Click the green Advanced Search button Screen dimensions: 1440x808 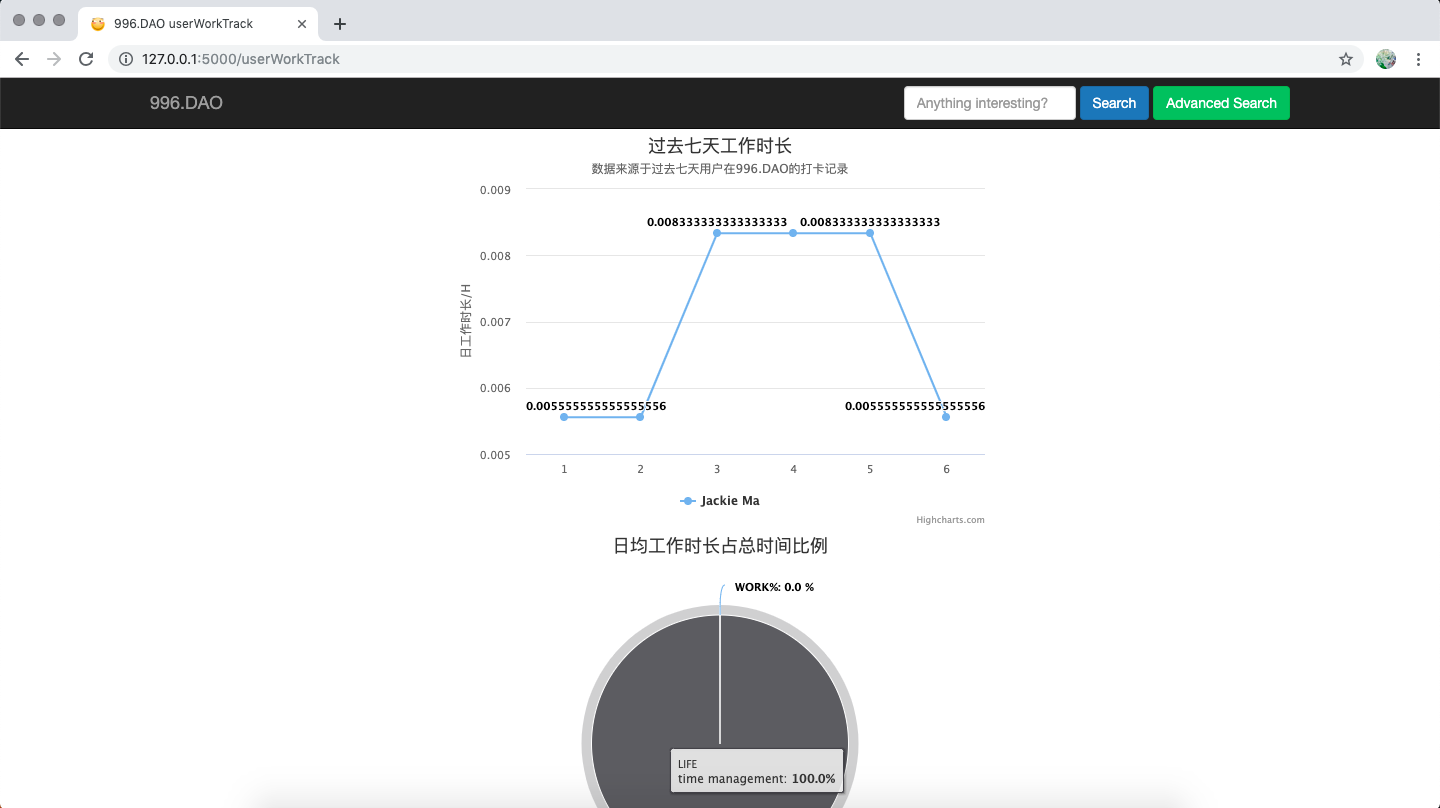tap(1221, 103)
